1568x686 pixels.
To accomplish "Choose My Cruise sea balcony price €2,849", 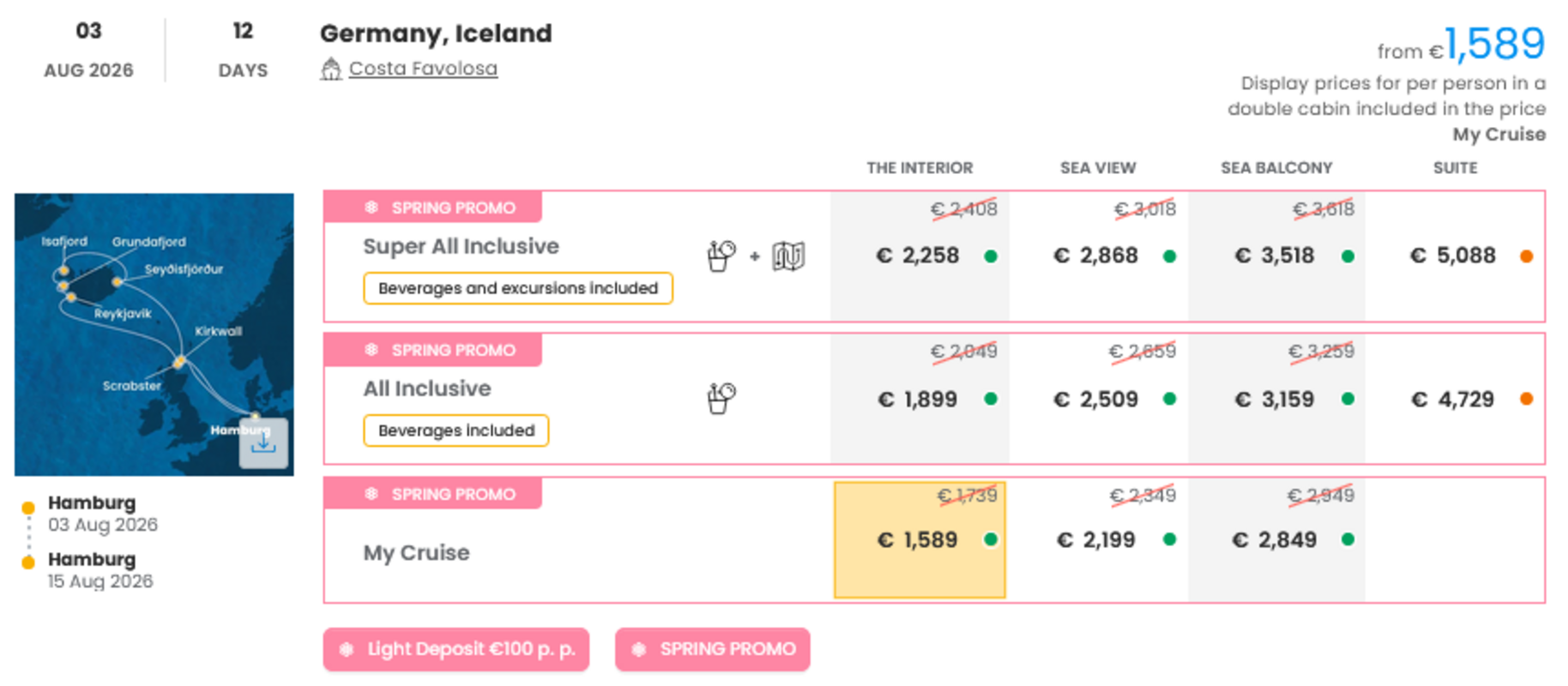I will tap(1276, 539).
